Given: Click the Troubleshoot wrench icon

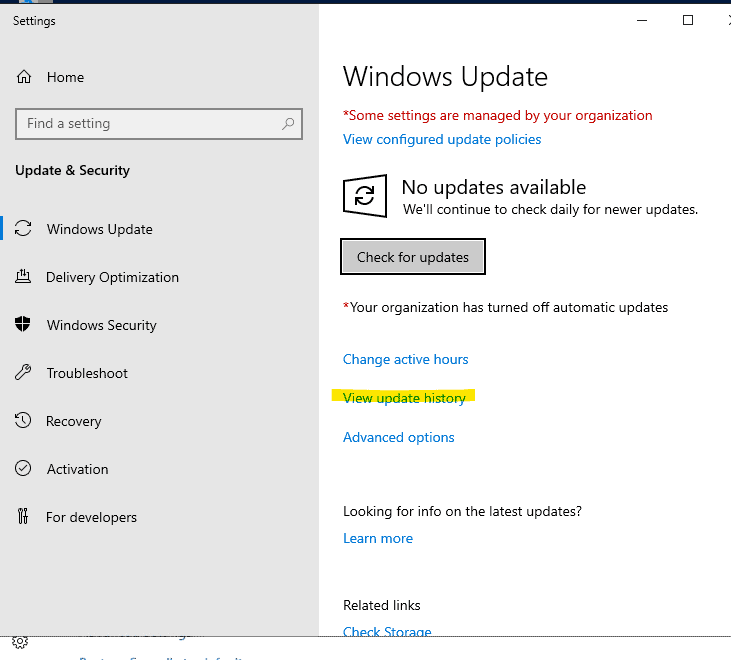Looking at the screenshot, I should (x=23, y=372).
